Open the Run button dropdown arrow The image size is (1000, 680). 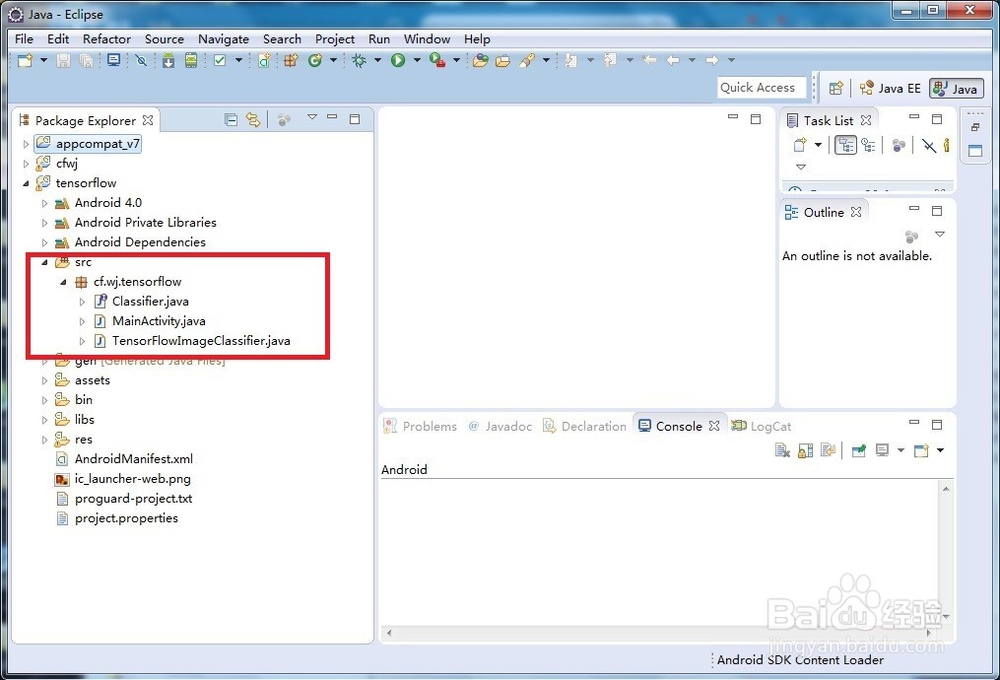click(416, 61)
